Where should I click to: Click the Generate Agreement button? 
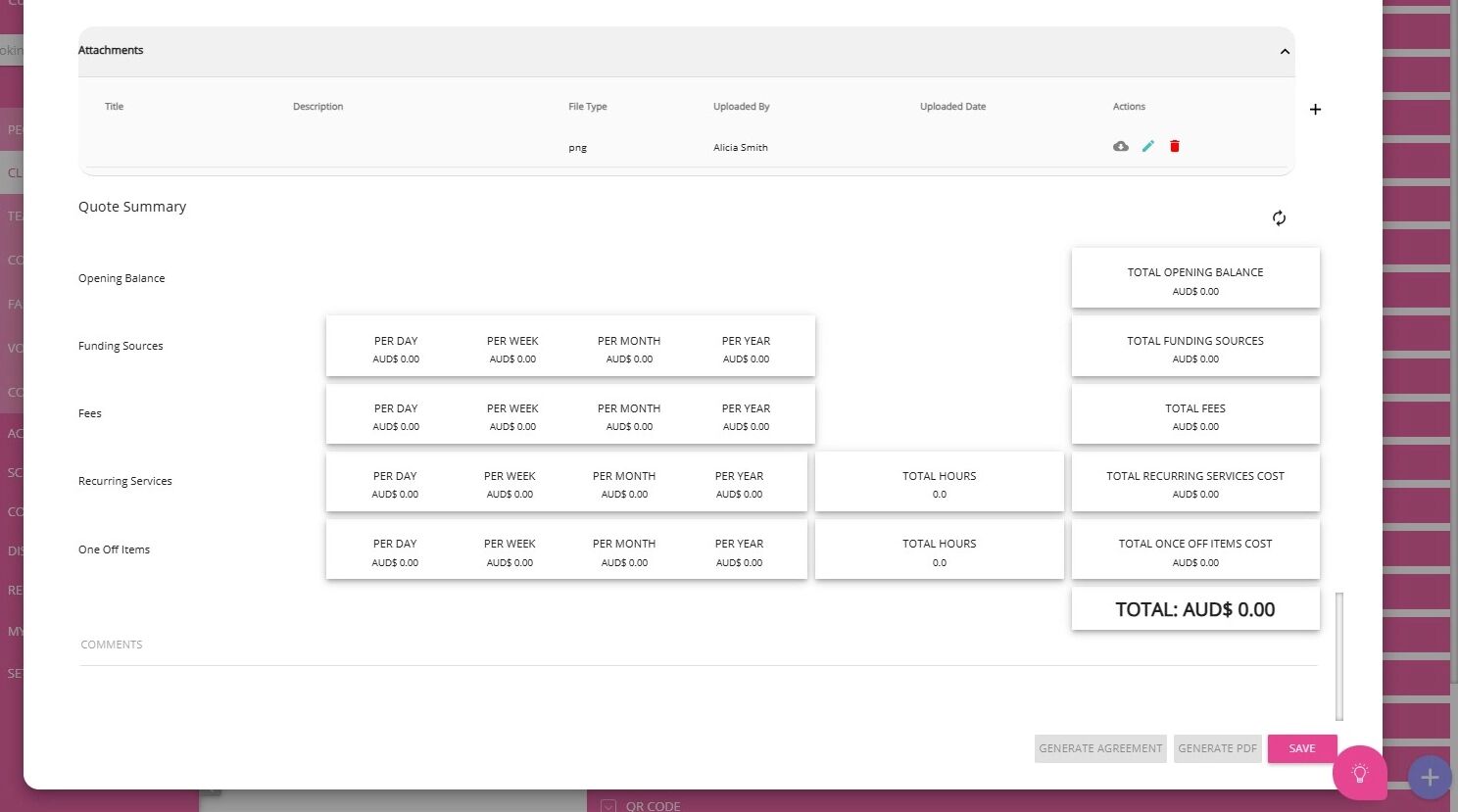tap(1100, 748)
